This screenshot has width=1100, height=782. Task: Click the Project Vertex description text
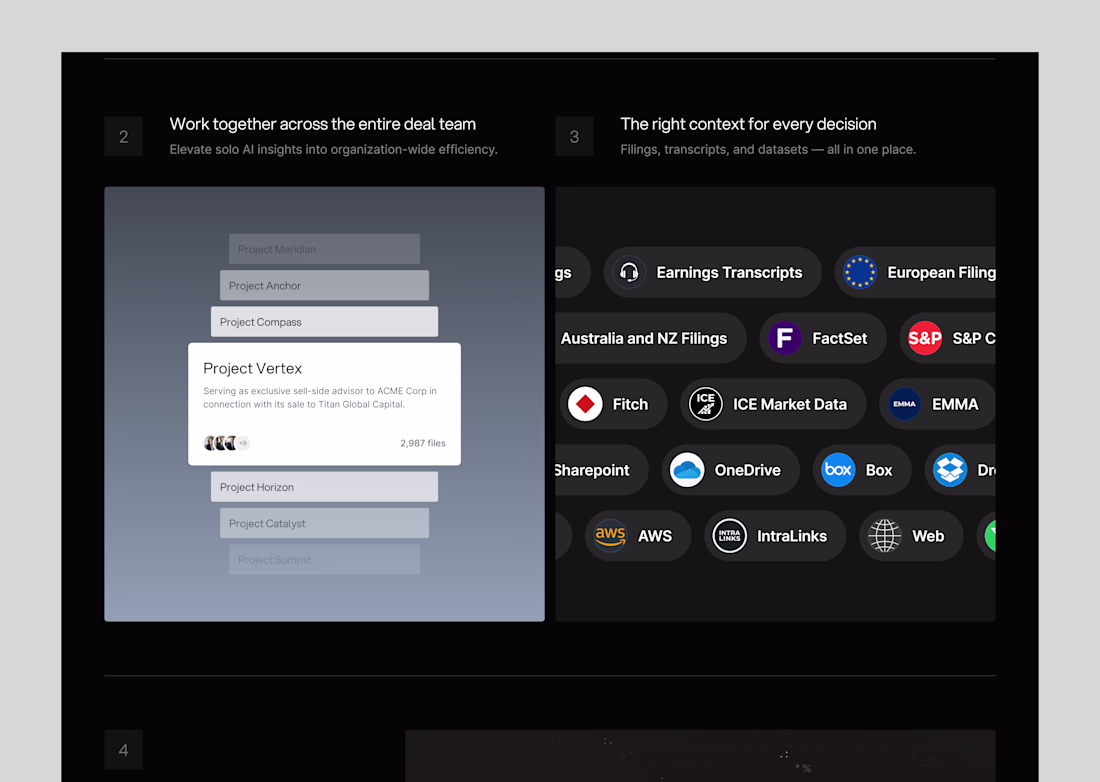[x=320, y=398]
